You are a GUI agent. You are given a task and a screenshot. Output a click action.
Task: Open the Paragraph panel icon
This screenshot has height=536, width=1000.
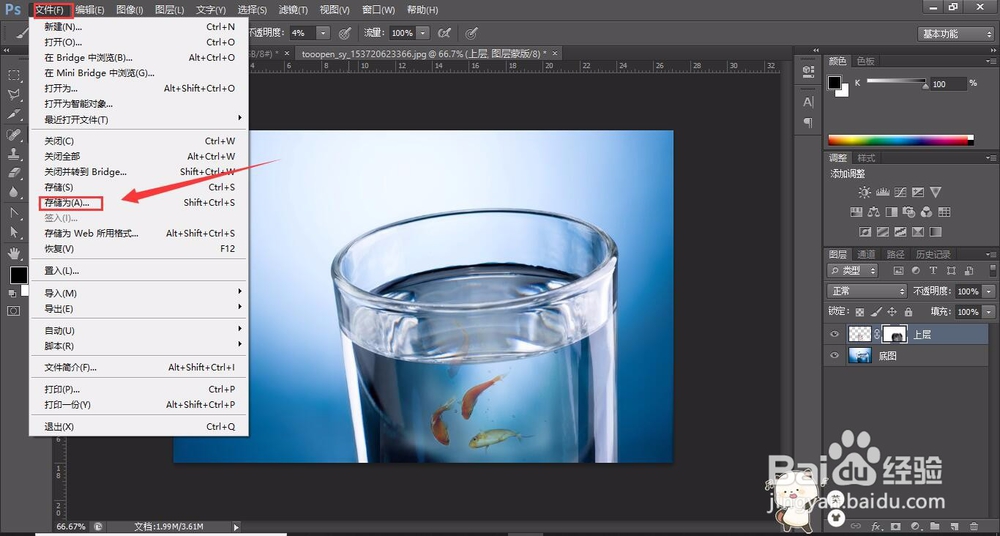(x=808, y=123)
